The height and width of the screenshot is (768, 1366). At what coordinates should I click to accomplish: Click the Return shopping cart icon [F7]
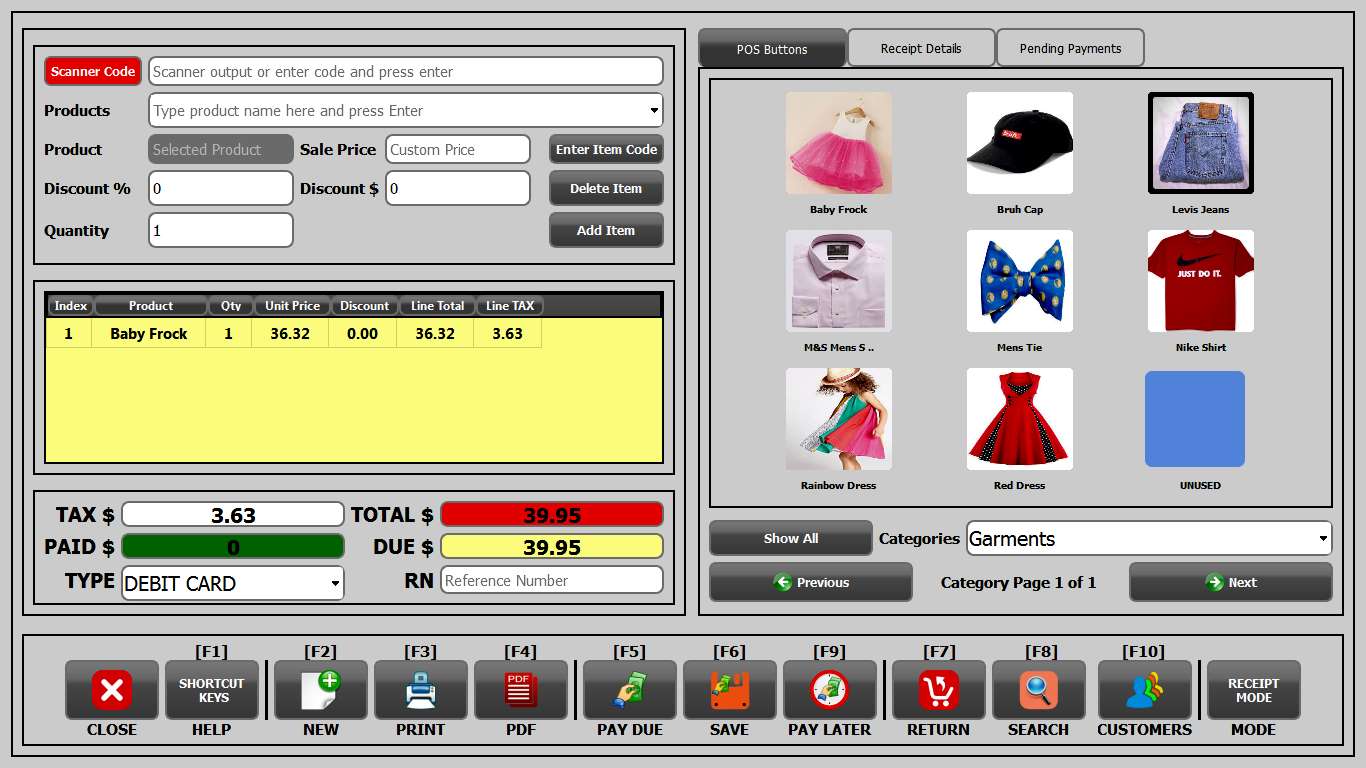pos(937,690)
